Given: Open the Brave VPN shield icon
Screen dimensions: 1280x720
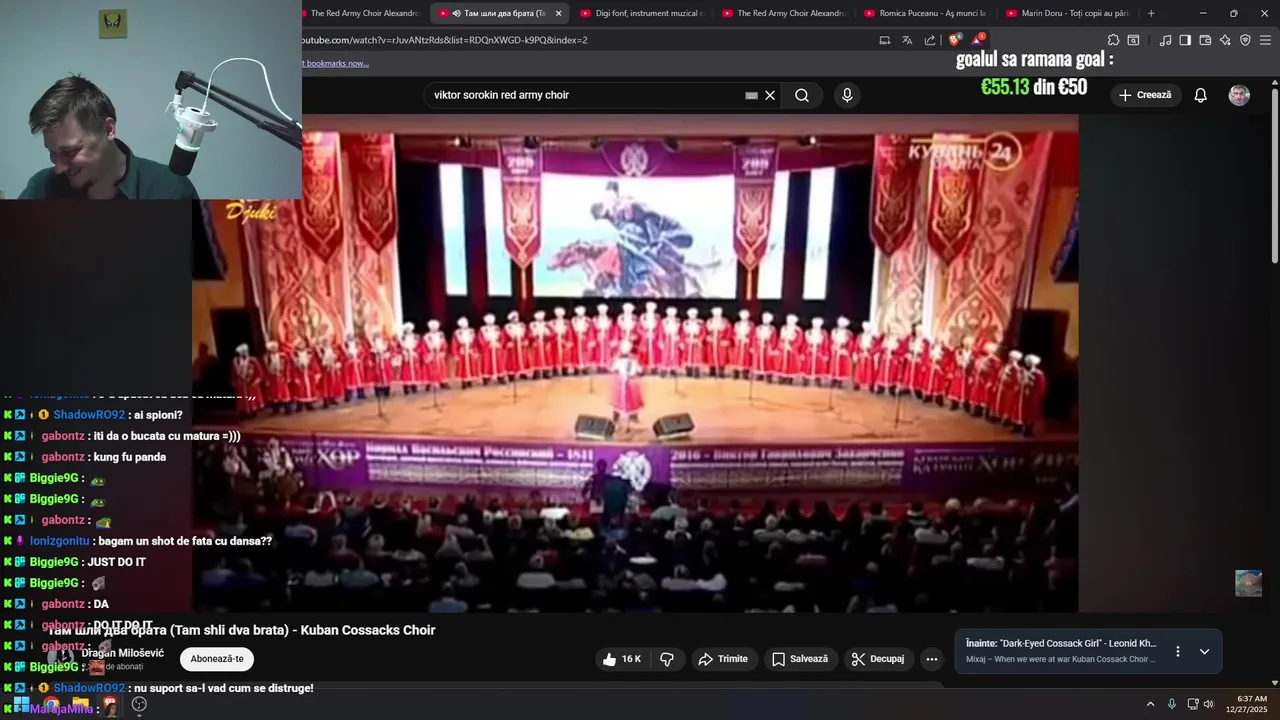Looking at the screenshot, I should pos(1245,40).
